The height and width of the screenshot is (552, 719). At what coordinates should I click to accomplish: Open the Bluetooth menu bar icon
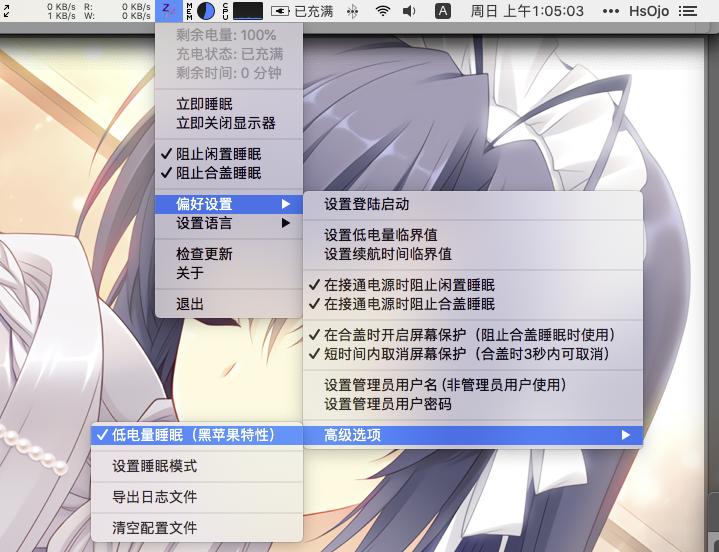[352, 11]
